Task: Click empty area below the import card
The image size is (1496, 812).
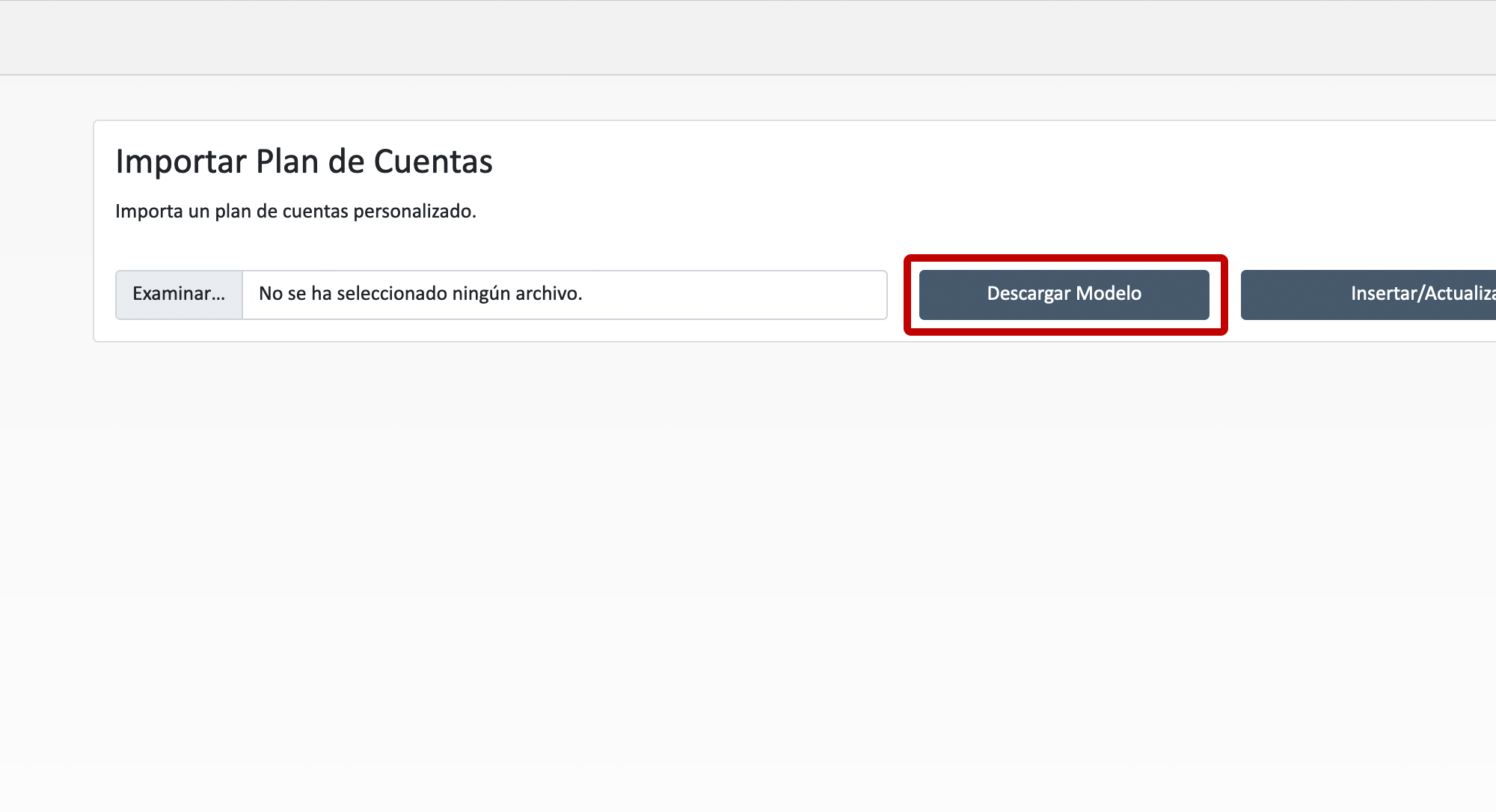Action: tap(748, 561)
